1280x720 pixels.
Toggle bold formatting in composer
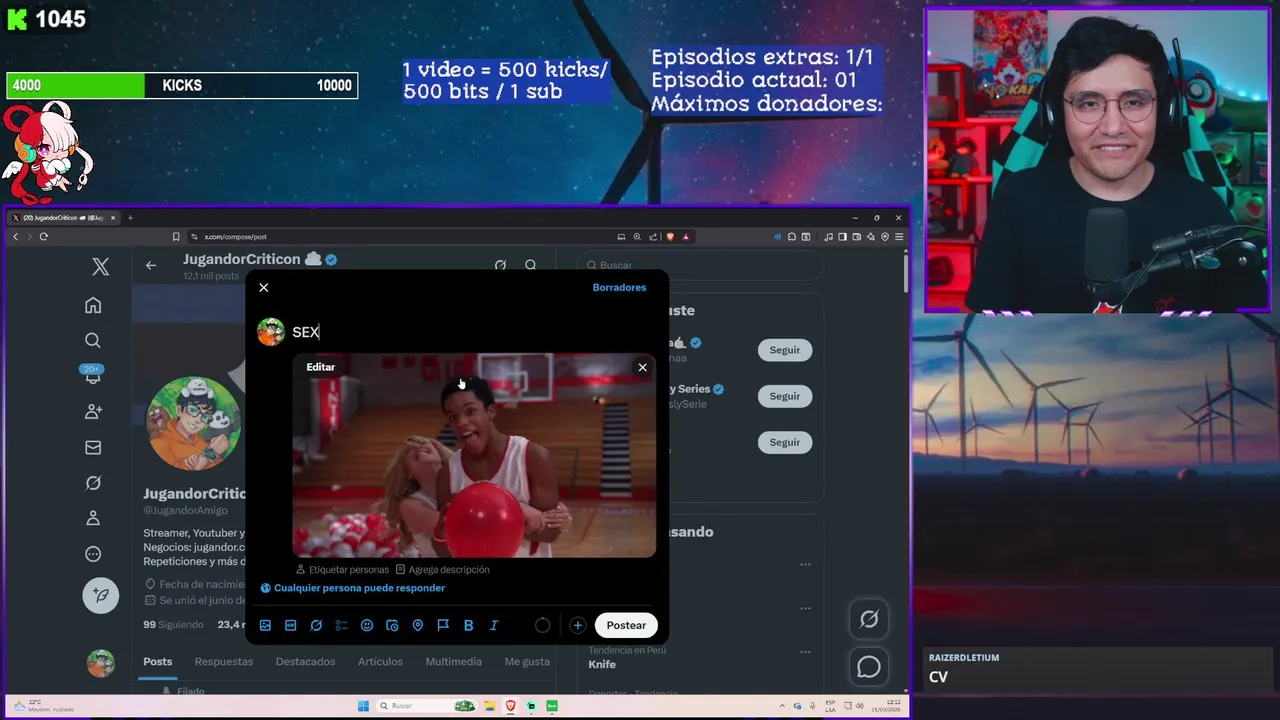pyautogui.click(x=468, y=625)
